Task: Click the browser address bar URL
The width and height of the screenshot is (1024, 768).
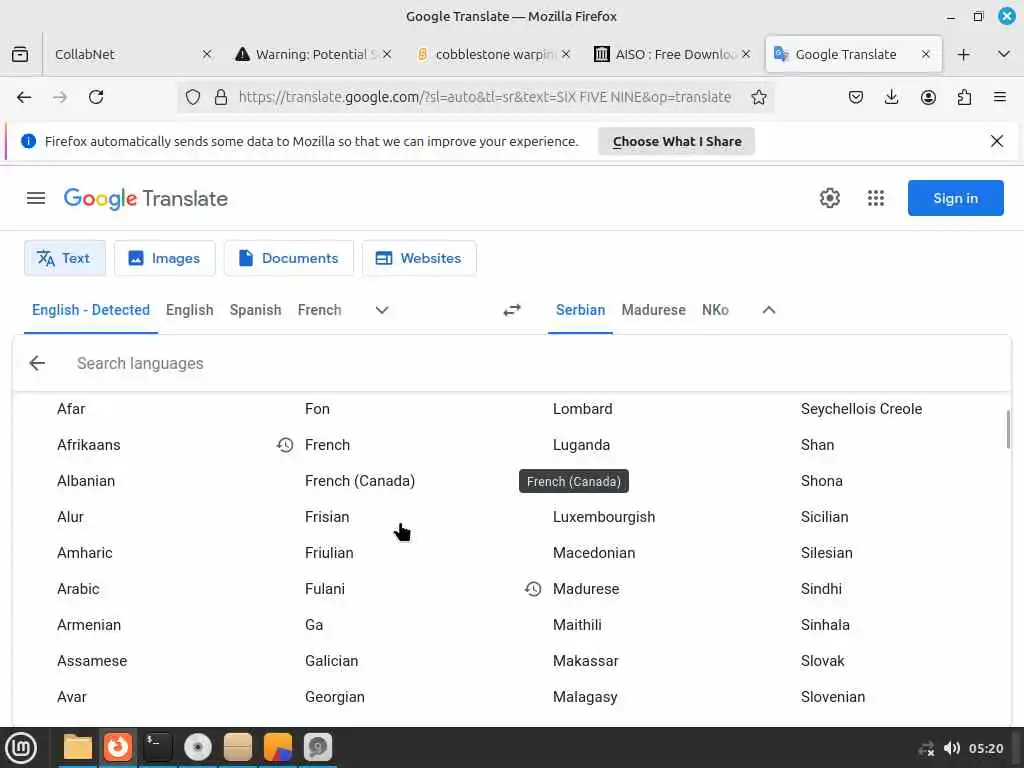Action: (x=484, y=97)
